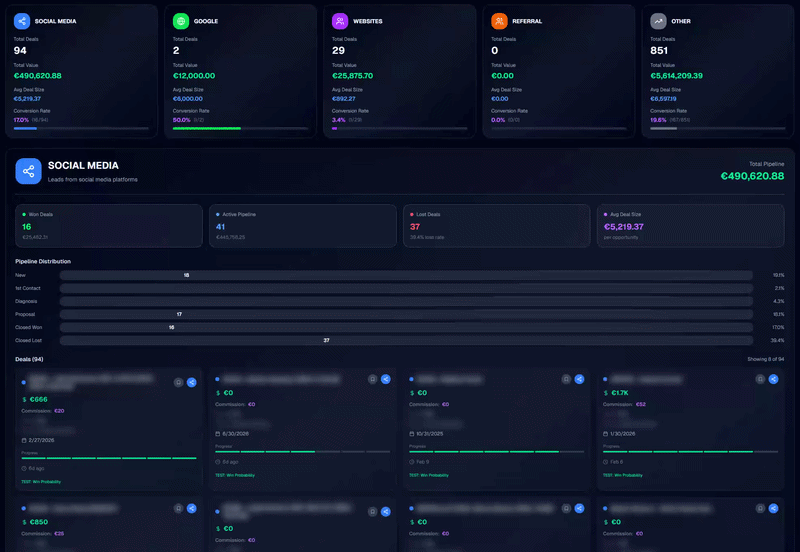Viewport: 800px width, 552px height.
Task: Click the green Google source icon
Action: [181, 21]
